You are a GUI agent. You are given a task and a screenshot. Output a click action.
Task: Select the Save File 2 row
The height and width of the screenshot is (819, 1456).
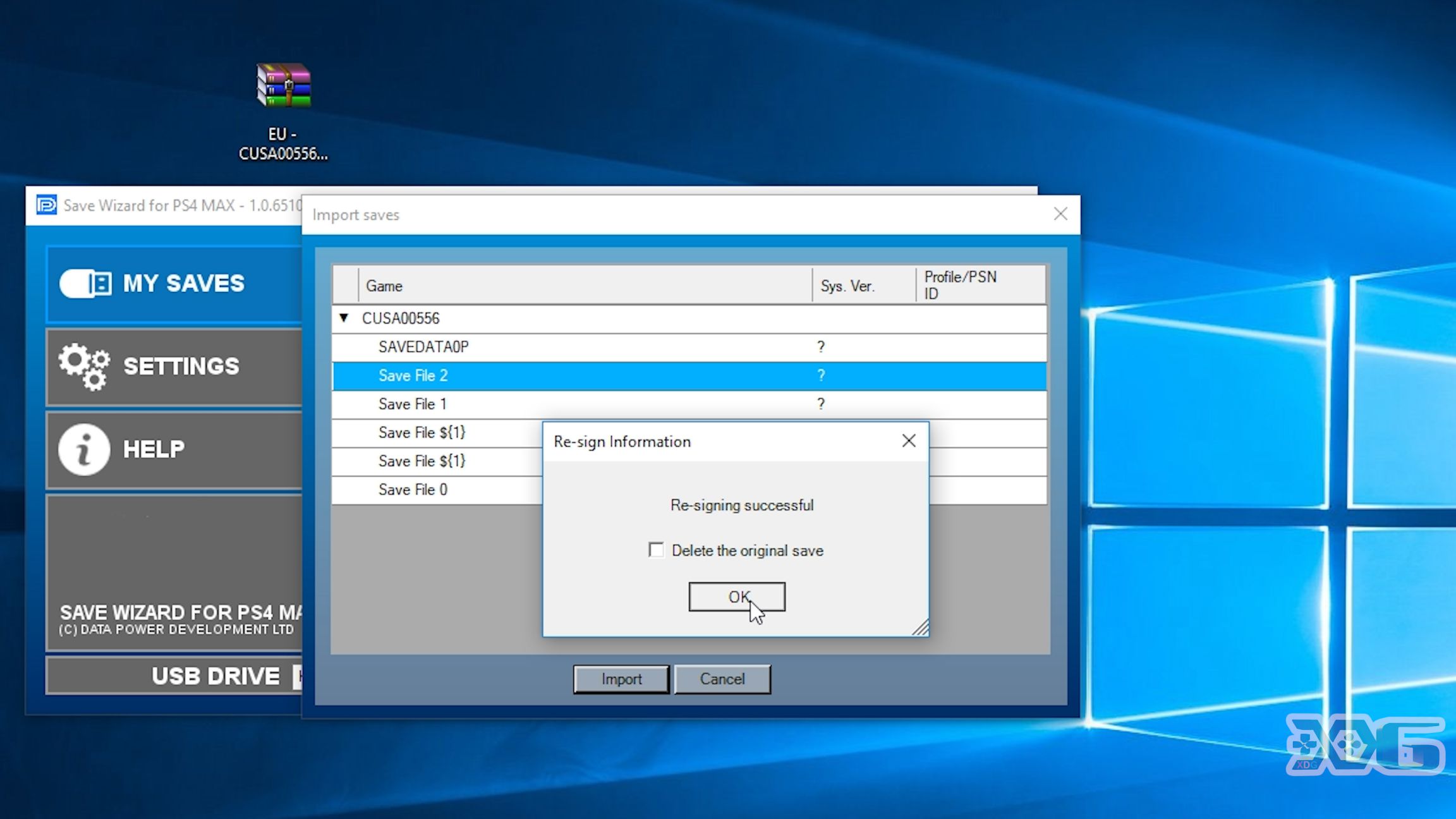coord(689,375)
